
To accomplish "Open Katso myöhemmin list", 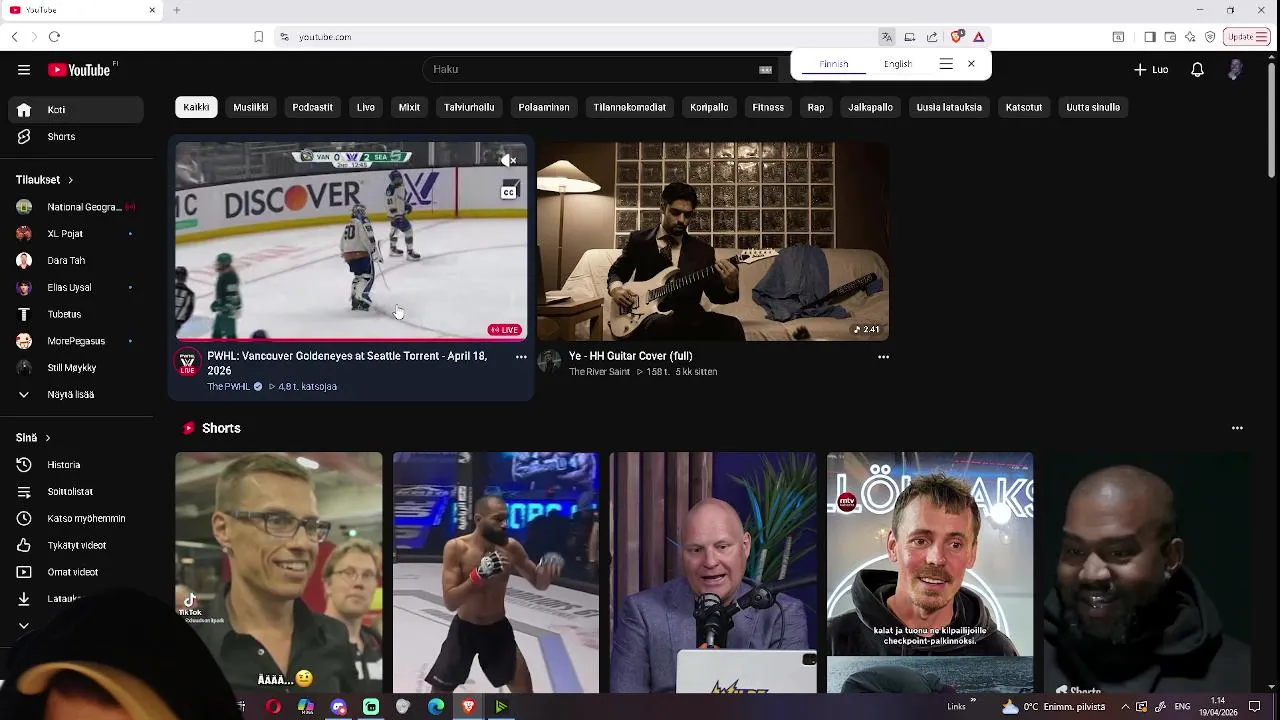I will pos(76,519).
